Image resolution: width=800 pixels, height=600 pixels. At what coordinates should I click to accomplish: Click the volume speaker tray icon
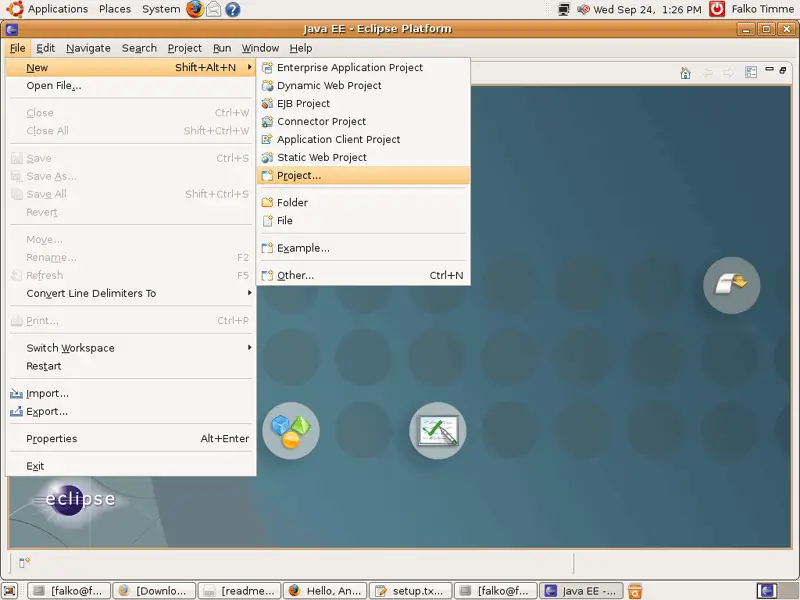[583, 9]
